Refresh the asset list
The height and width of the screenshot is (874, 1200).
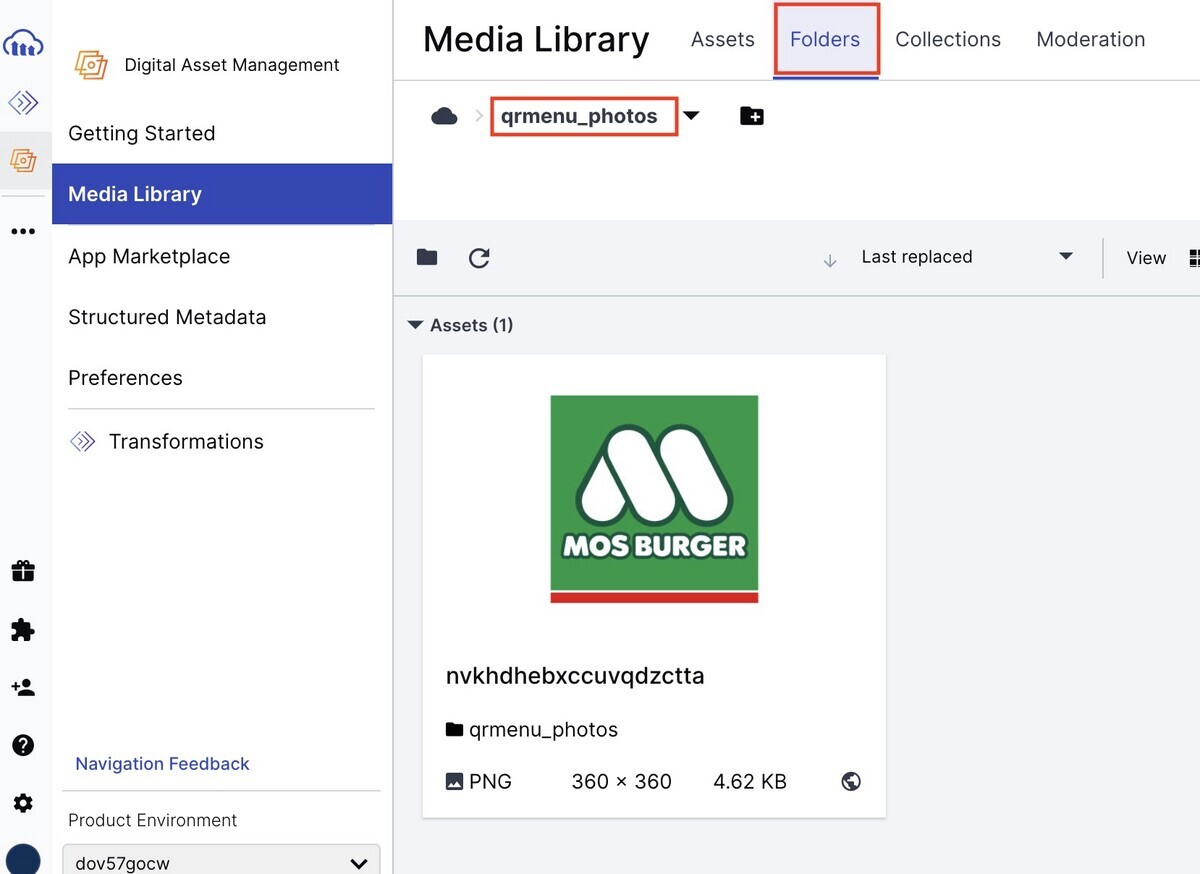tap(479, 257)
